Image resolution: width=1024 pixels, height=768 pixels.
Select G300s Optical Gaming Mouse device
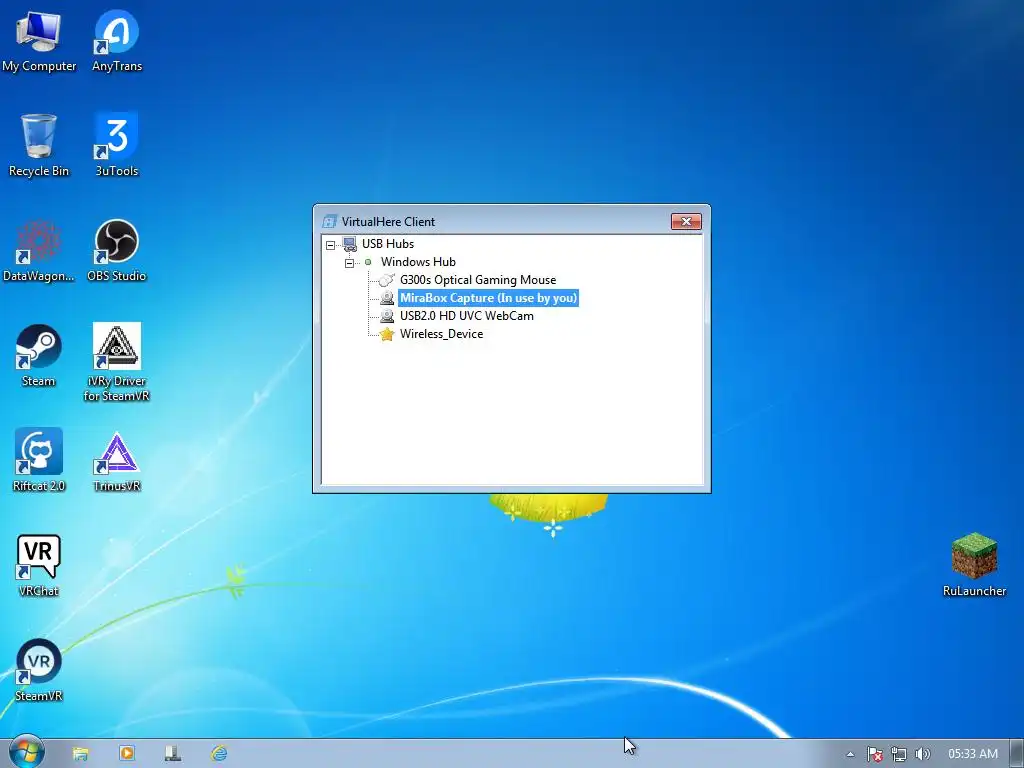click(478, 280)
